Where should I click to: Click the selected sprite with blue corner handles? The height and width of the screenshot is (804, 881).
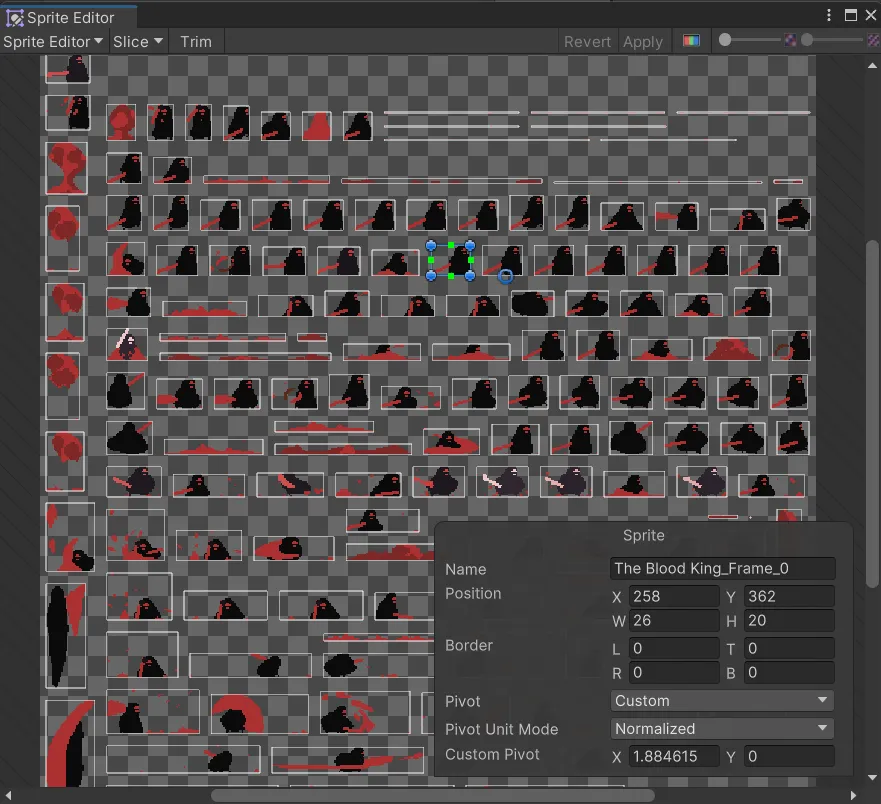click(x=451, y=261)
